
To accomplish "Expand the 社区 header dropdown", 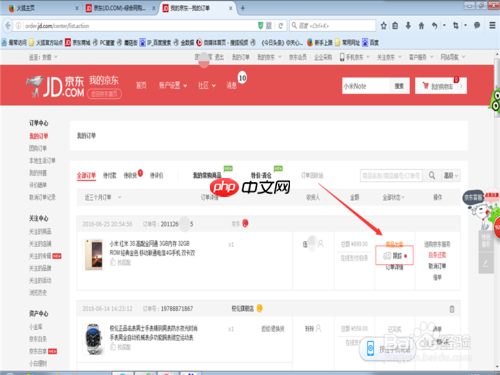I will tap(207, 86).
